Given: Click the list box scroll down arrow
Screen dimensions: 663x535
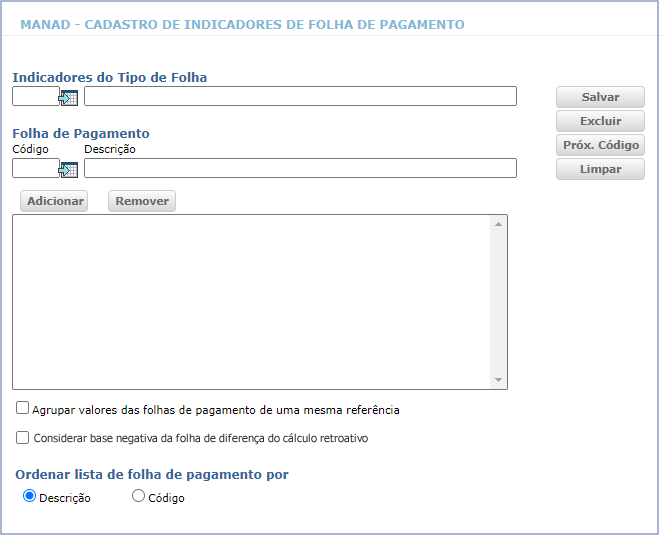Looking at the screenshot, I should tap(498, 380).
